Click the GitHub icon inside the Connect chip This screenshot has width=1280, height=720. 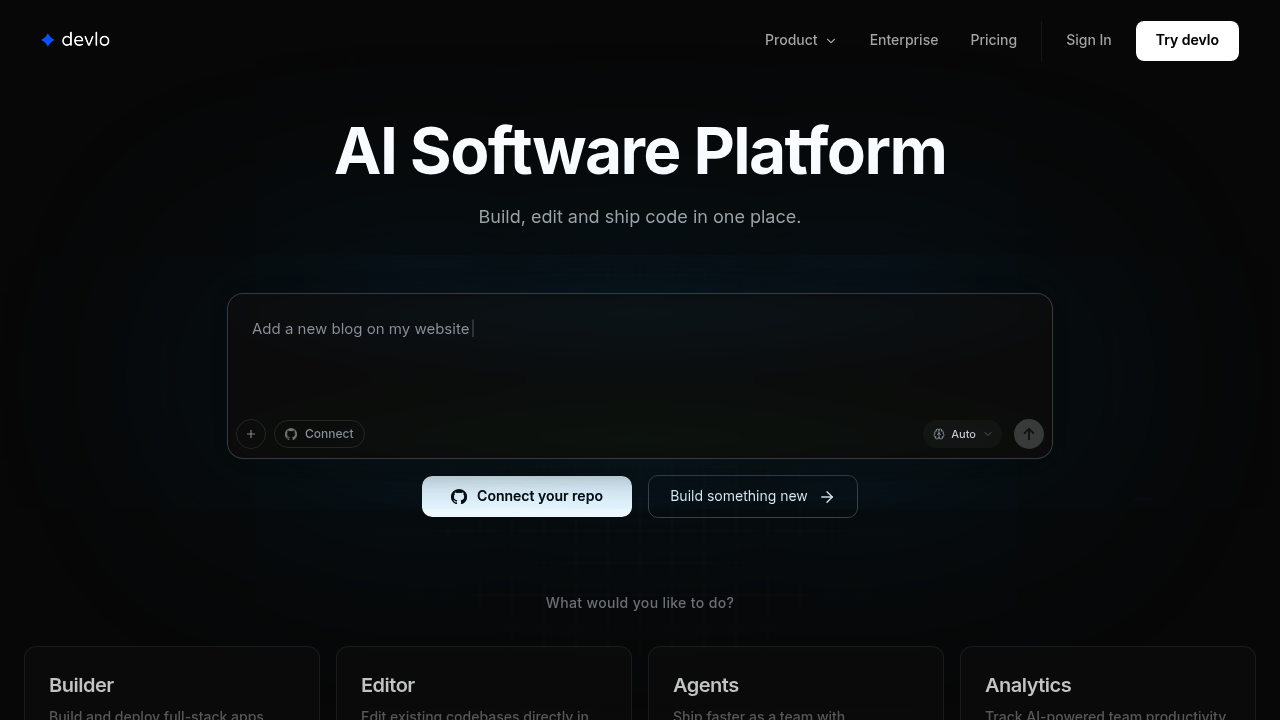coord(291,434)
